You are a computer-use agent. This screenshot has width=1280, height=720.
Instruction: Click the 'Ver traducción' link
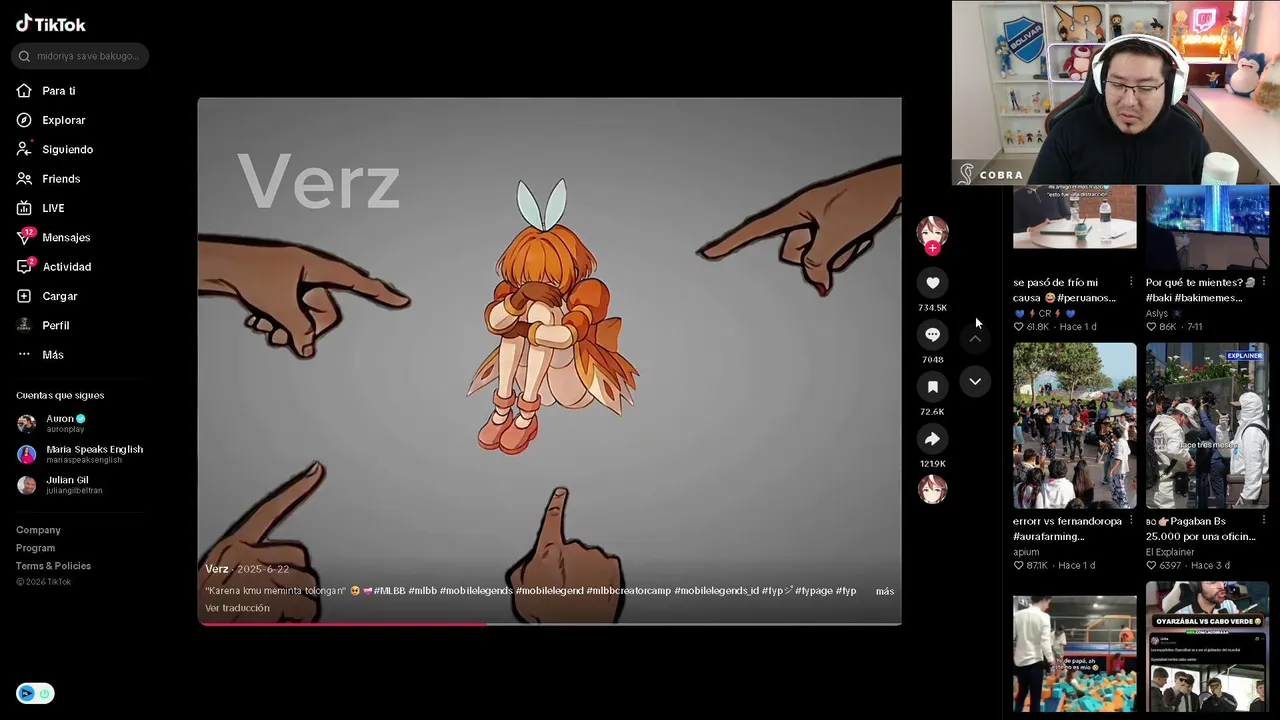(237, 608)
